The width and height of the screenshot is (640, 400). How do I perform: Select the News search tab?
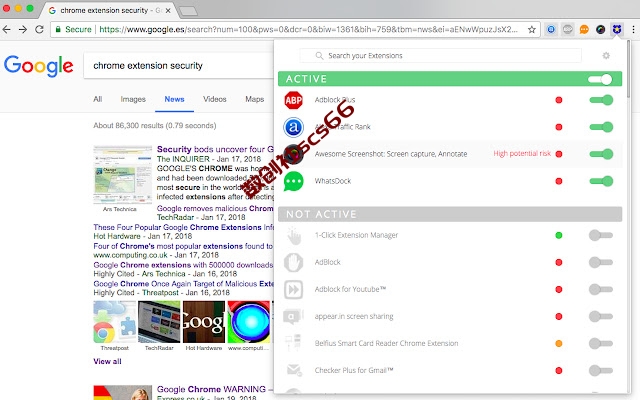pyautogui.click(x=174, y=99)
